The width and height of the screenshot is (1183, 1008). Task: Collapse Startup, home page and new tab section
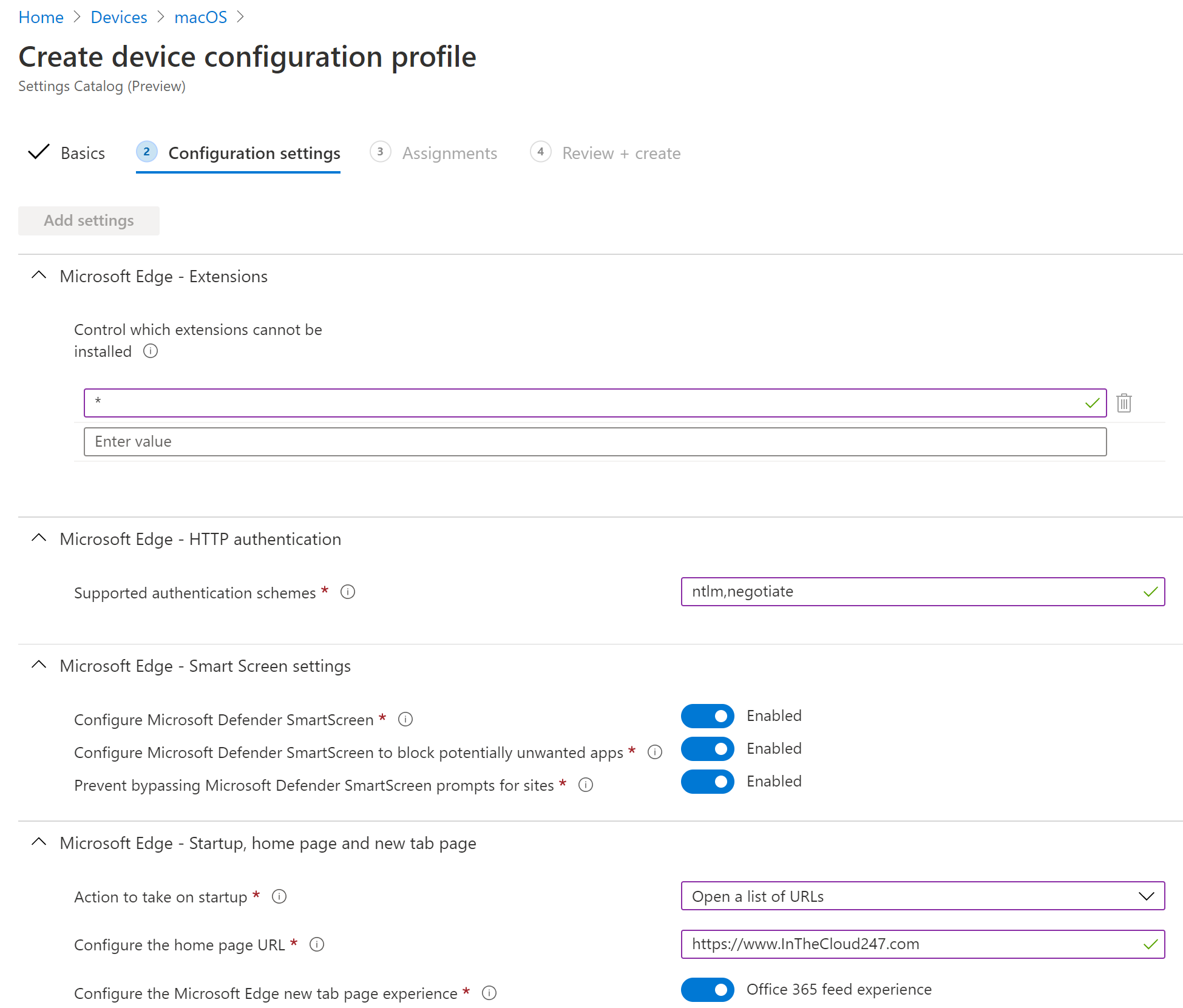point(39,842)
